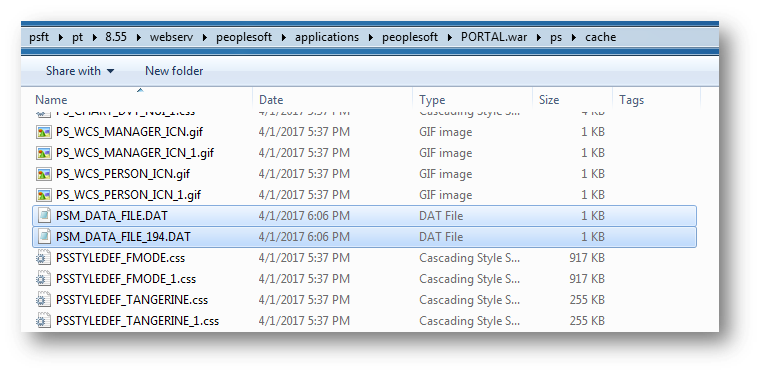Expand arrow after pt in breadcrumb
This screenshot has width=761, height=374.
94,37
